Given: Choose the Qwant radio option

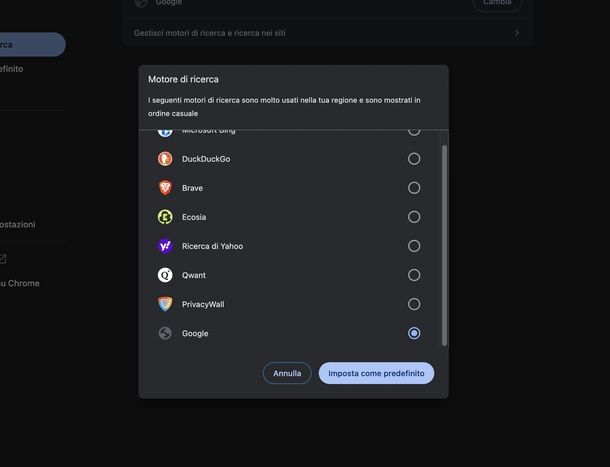Looking at the screenshot, I should (414, 275).
